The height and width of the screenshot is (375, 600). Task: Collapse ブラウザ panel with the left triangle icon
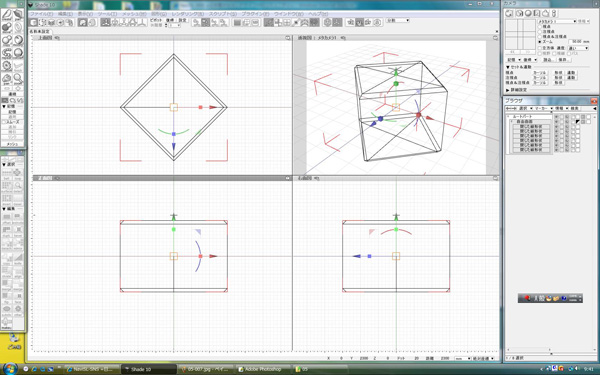594,109
